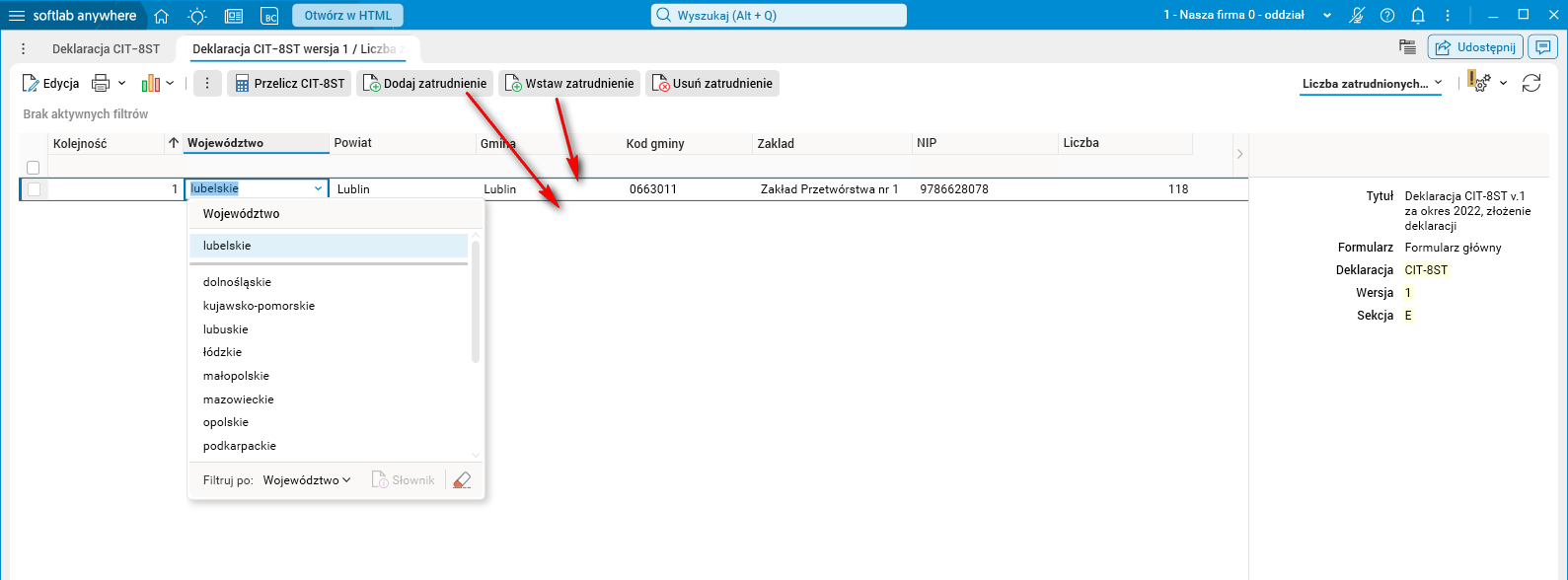Click the bar chart icon
Screen dimensions: 1568x580
[x=151, y=84]
